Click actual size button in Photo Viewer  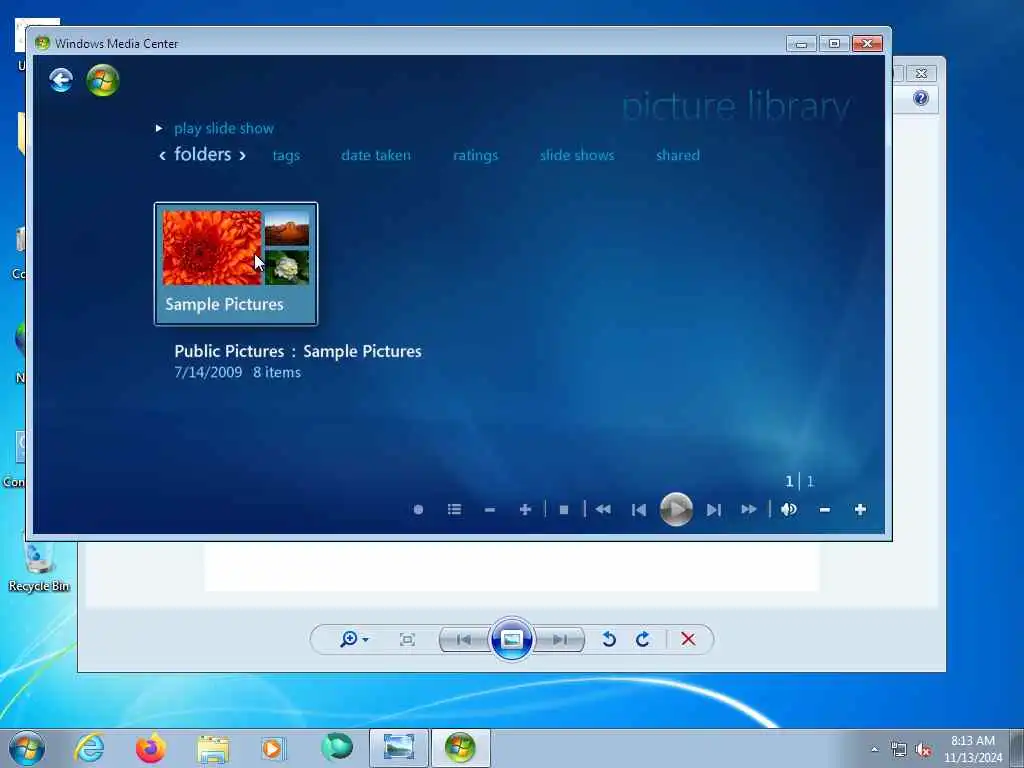click(x=408, y=639)
